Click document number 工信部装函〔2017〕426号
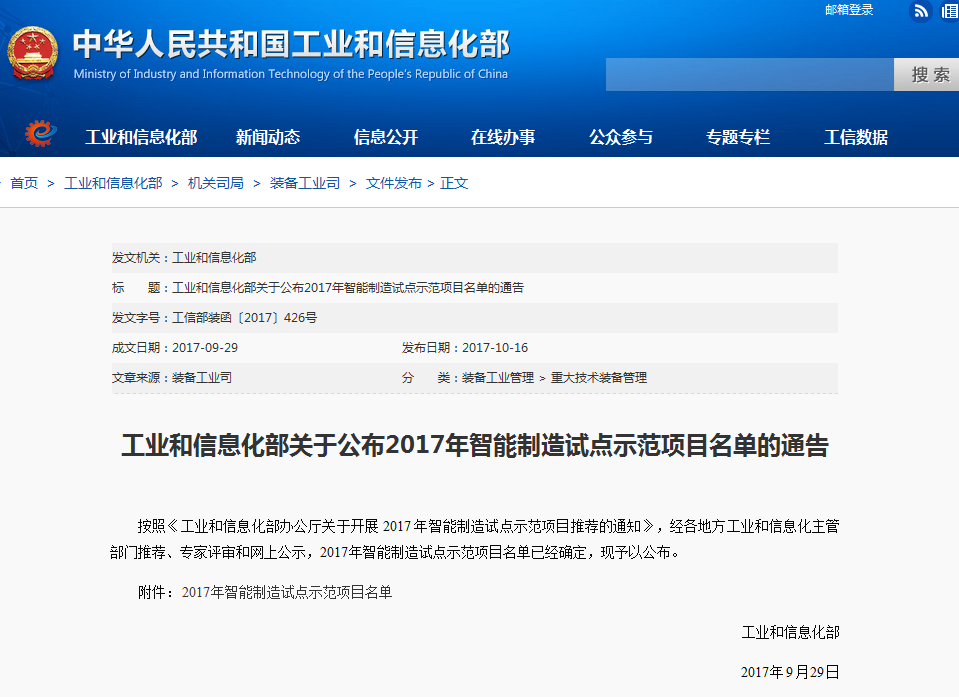Image resolution: width=959 pixels, height=697 pixels. coord(245,318)
